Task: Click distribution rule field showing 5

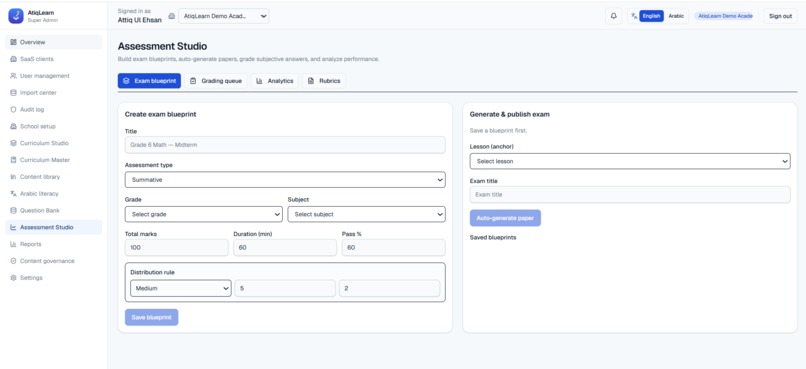Action: (x=285, y=288)
